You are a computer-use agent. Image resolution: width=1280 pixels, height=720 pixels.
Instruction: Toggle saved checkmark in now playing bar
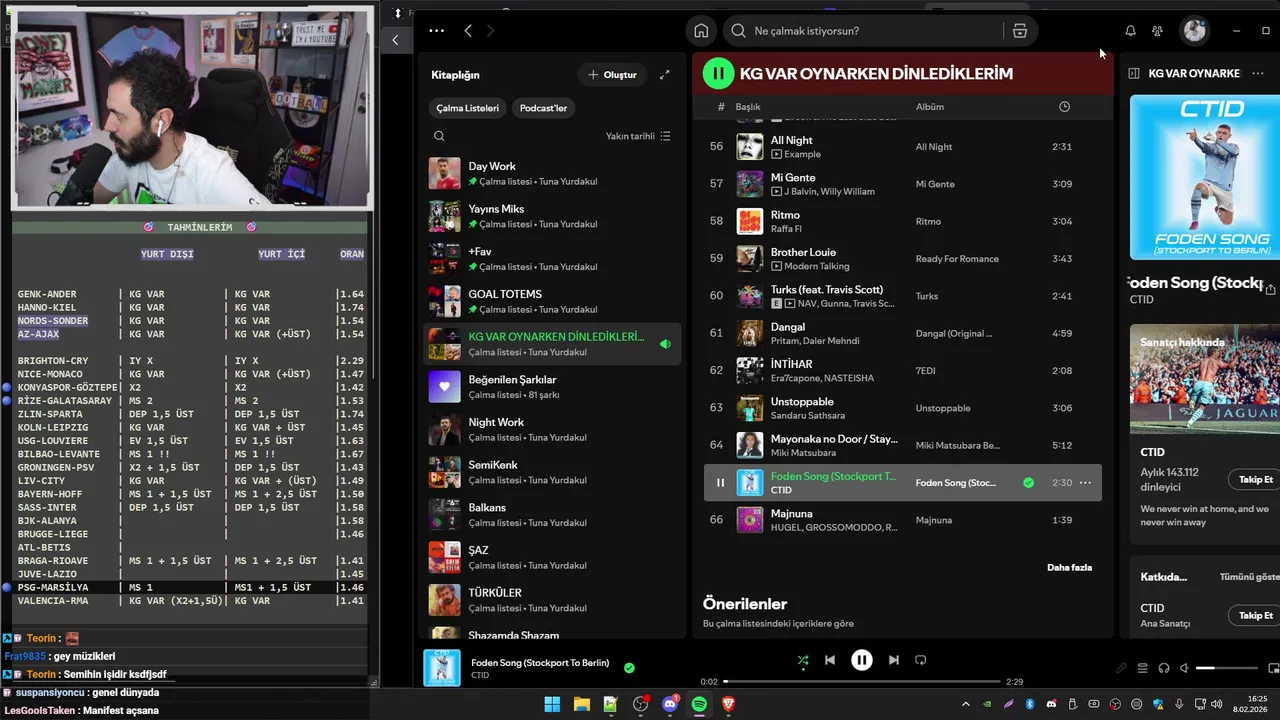point(629,667)
